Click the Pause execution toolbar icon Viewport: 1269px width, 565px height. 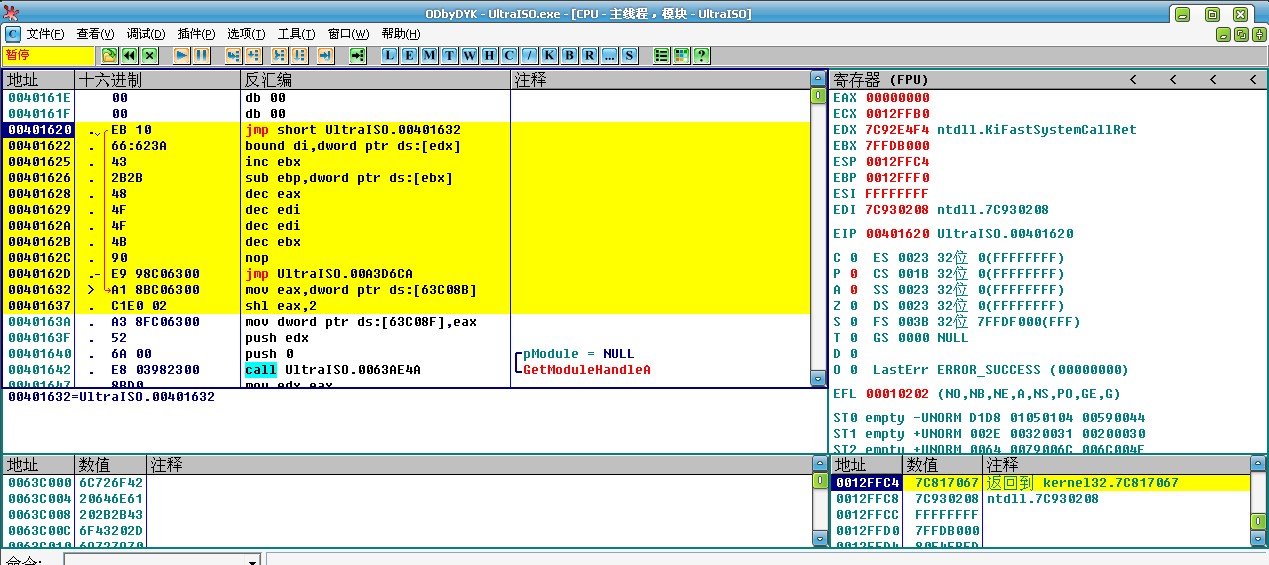tap(201, 55)
